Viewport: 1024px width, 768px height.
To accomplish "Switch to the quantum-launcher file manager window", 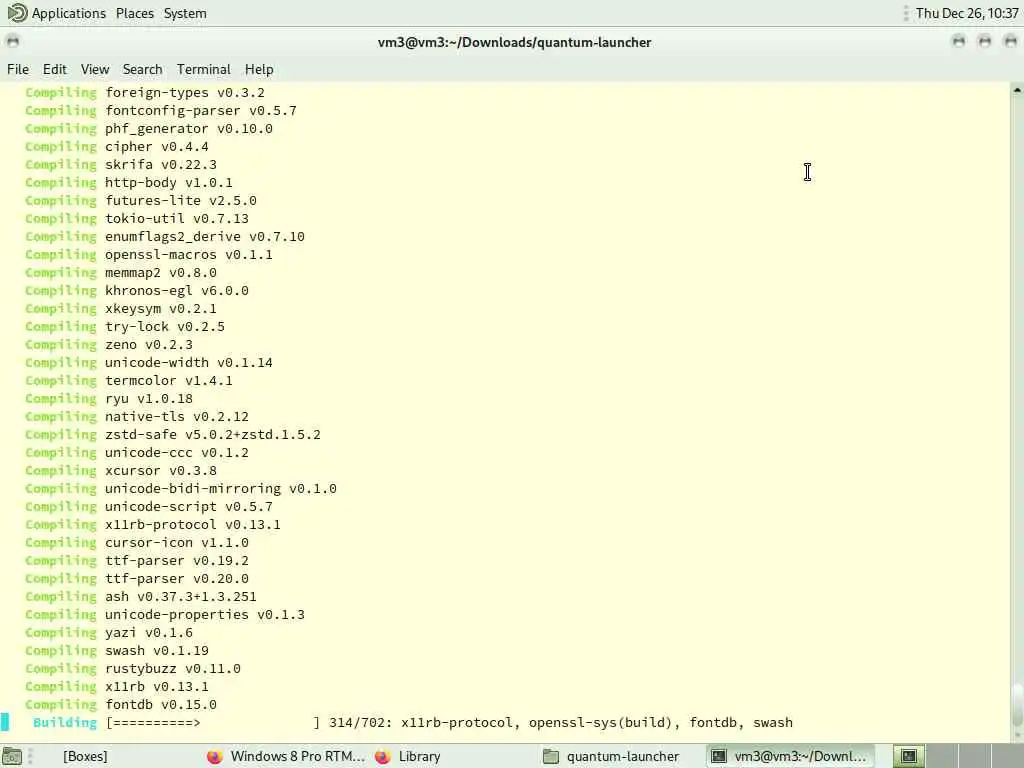I will pyautogui.click(x=611, y=756).
